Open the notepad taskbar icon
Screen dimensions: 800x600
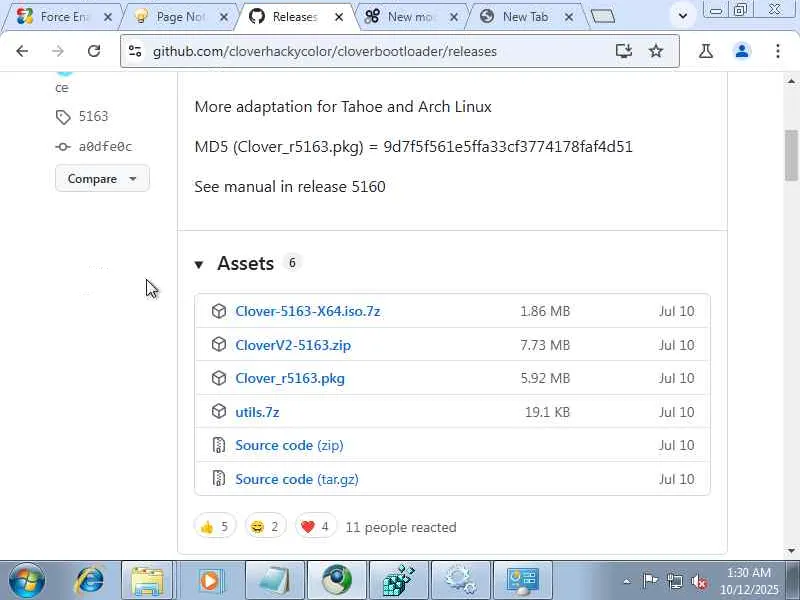coord(274,581)
